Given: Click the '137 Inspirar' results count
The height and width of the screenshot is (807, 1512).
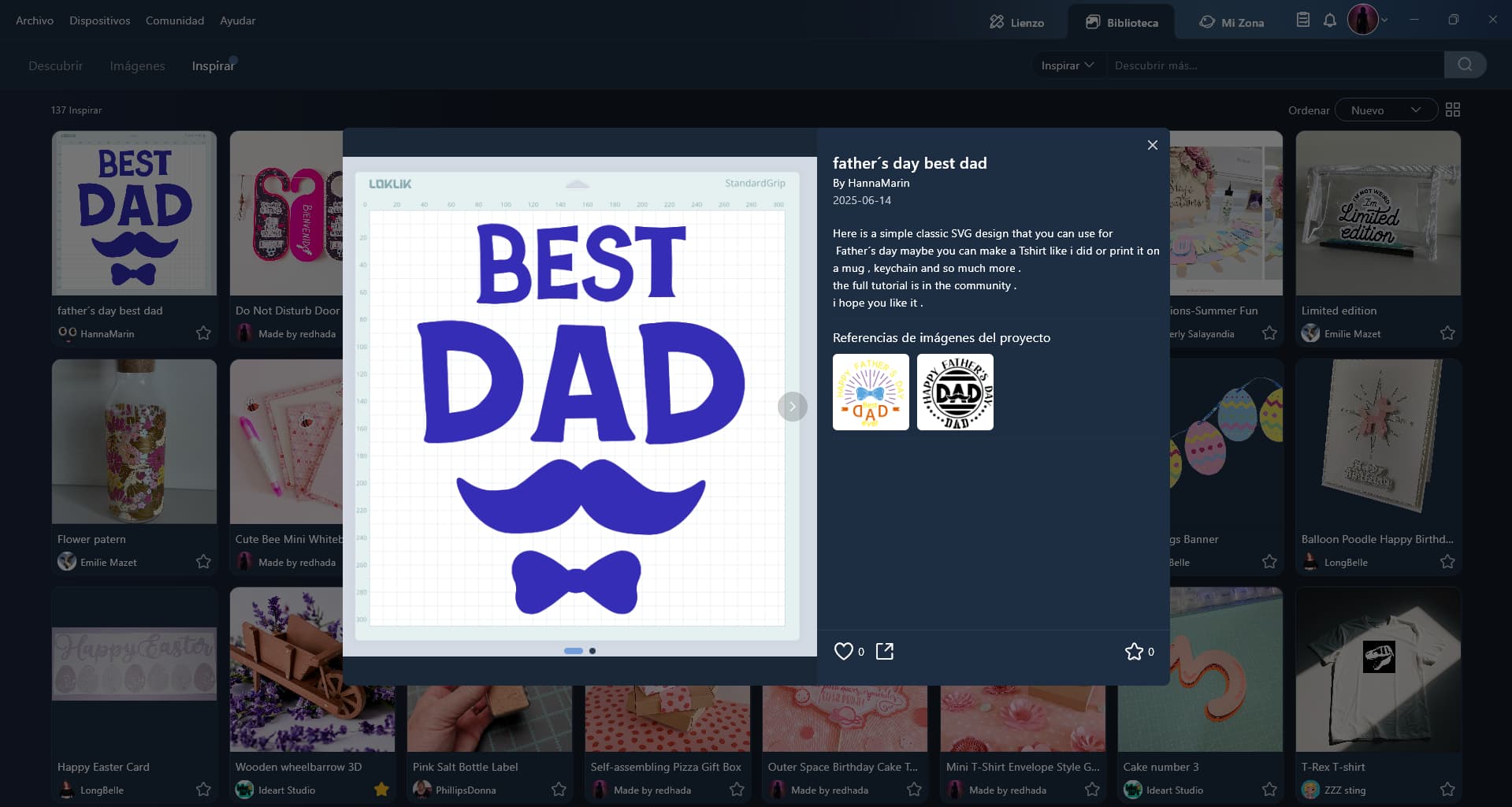Looking at the screenshot, I should click(76, 110).
